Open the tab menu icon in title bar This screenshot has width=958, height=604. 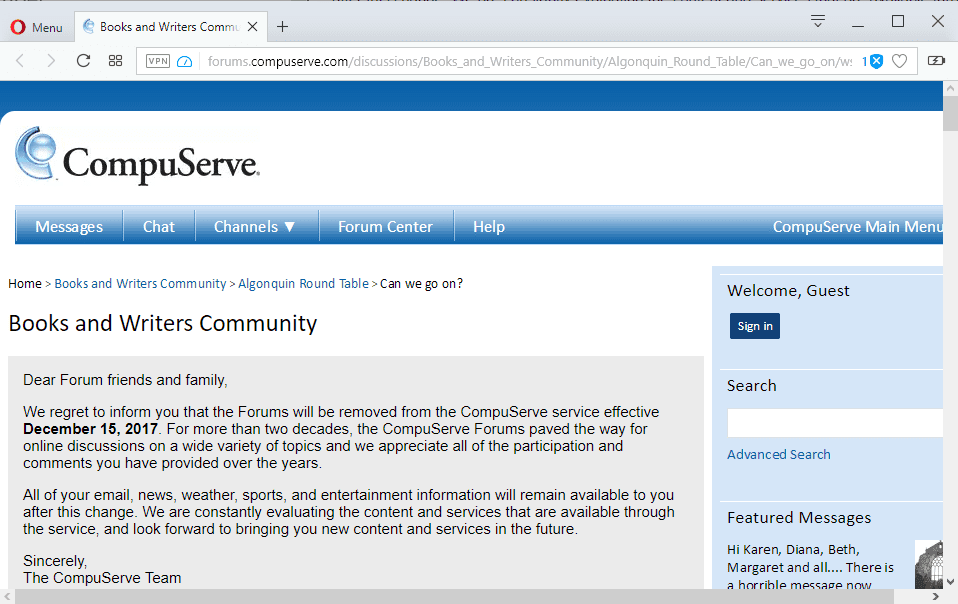coord(817,21)
